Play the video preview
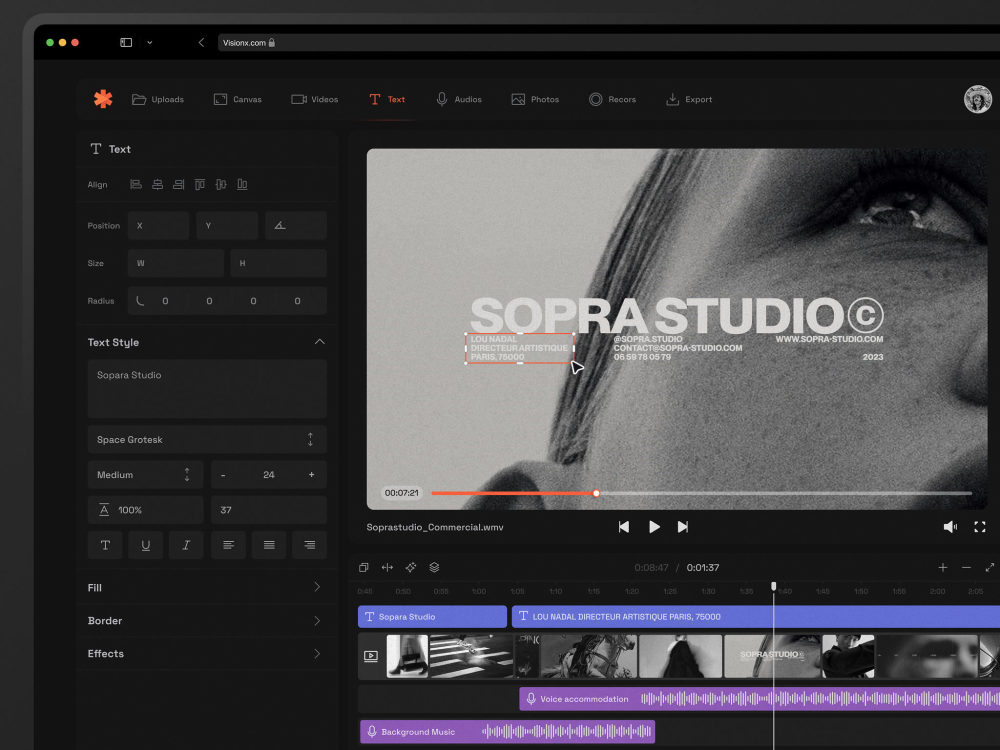1000x750 pixels. [x=654, y=527]
